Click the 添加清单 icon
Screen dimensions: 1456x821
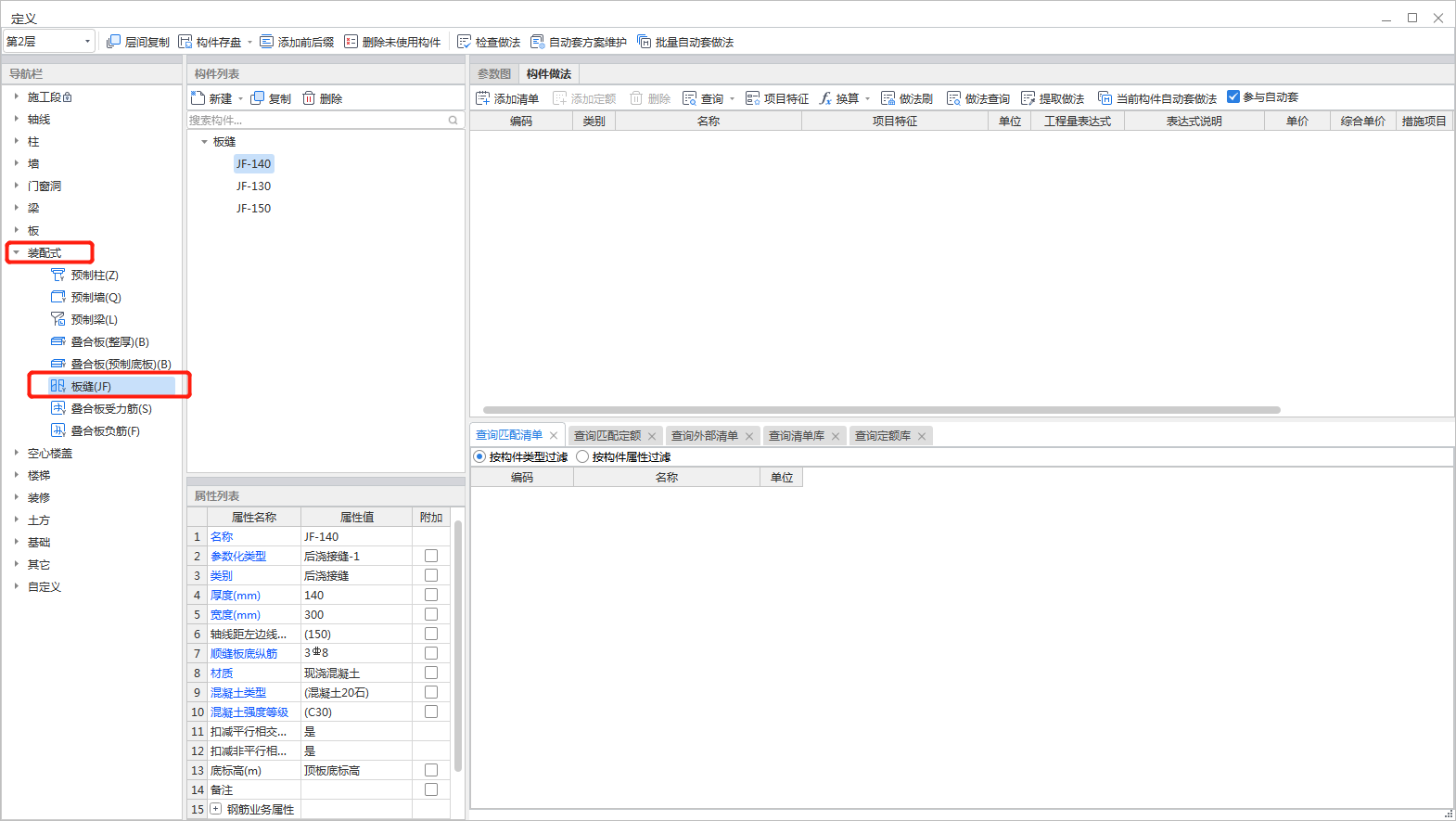482,98
